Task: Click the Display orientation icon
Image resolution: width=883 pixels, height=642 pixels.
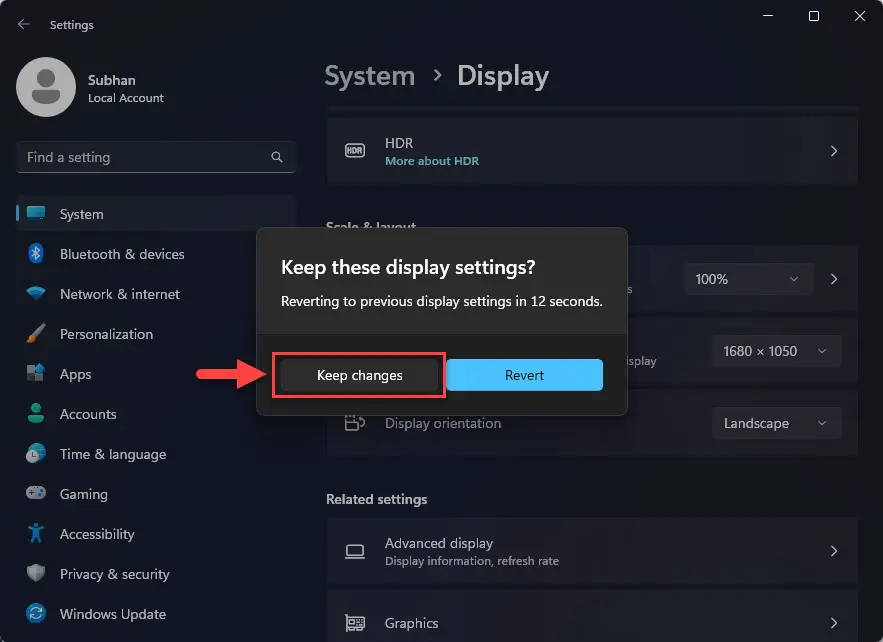Action: (355, 423)
